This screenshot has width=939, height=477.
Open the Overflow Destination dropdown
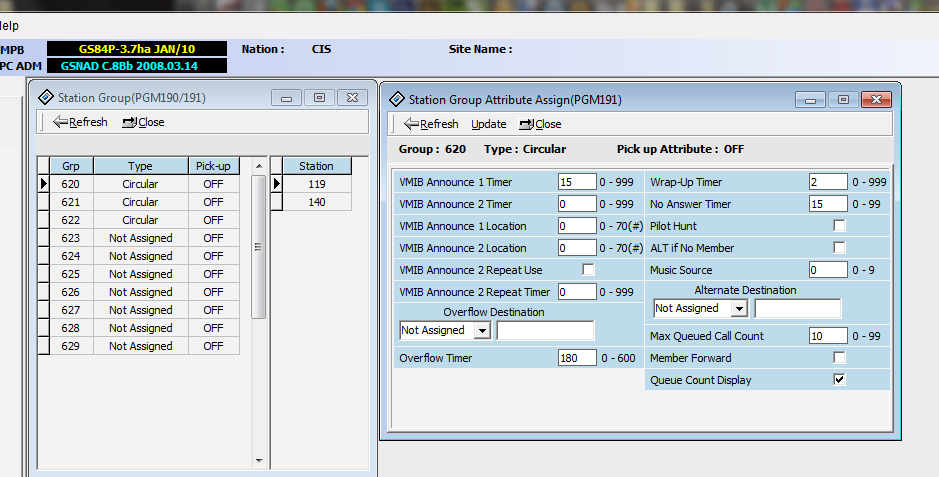[482, 330]
